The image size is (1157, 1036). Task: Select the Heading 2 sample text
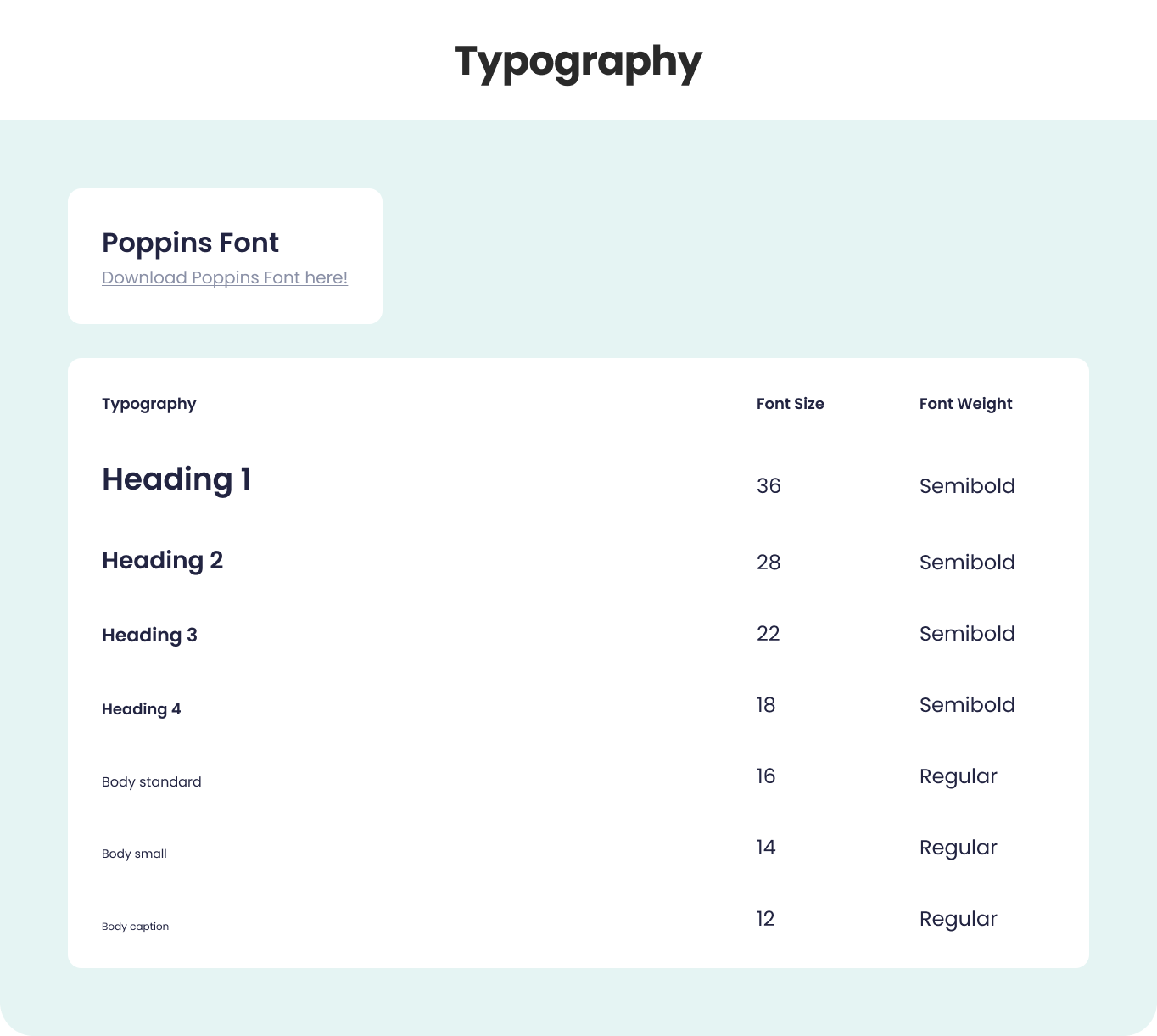tap(162, 561)
